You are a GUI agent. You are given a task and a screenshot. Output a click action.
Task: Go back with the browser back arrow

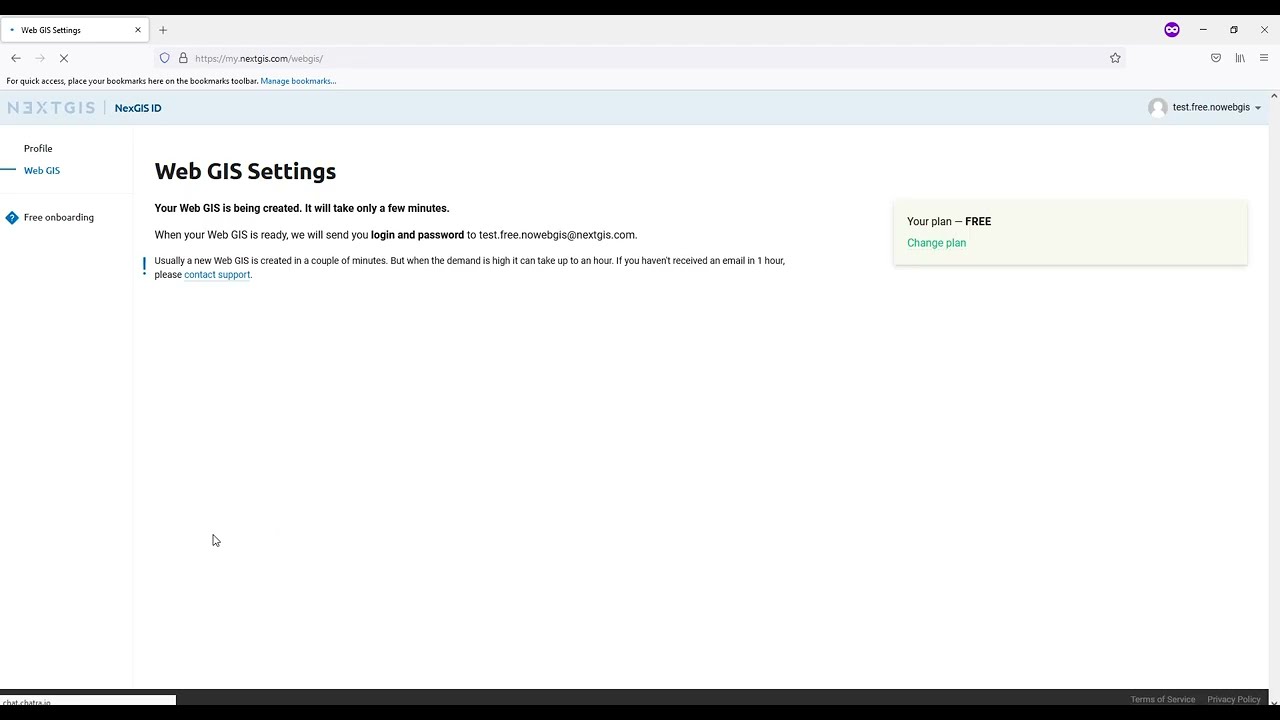point(16,58)
